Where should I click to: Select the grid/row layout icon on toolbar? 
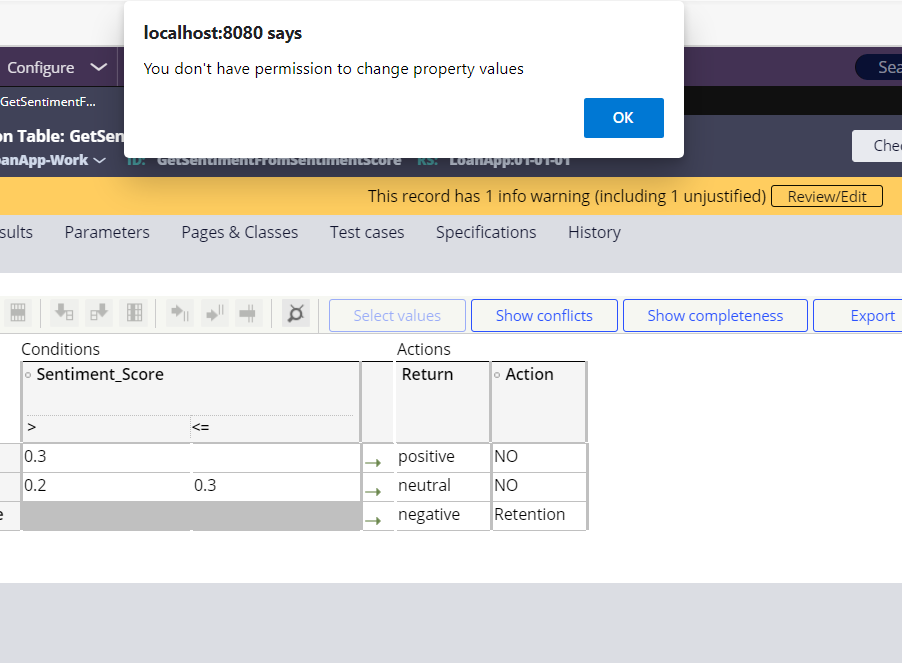(18, 314)
